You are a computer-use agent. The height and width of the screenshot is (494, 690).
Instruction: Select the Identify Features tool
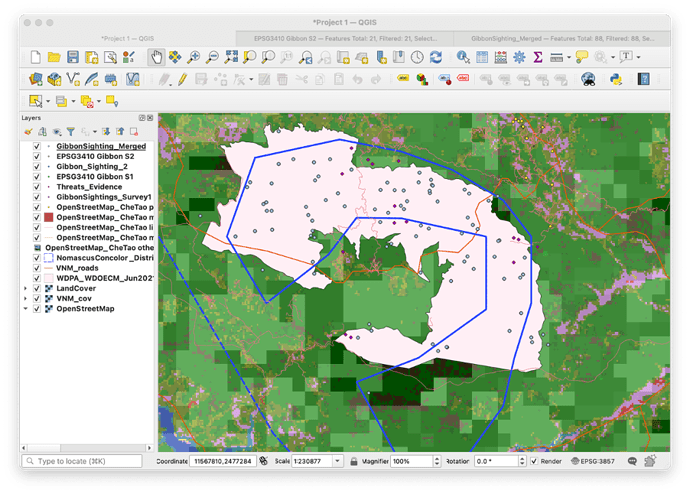pyautogui.click(x=463, y=57)
